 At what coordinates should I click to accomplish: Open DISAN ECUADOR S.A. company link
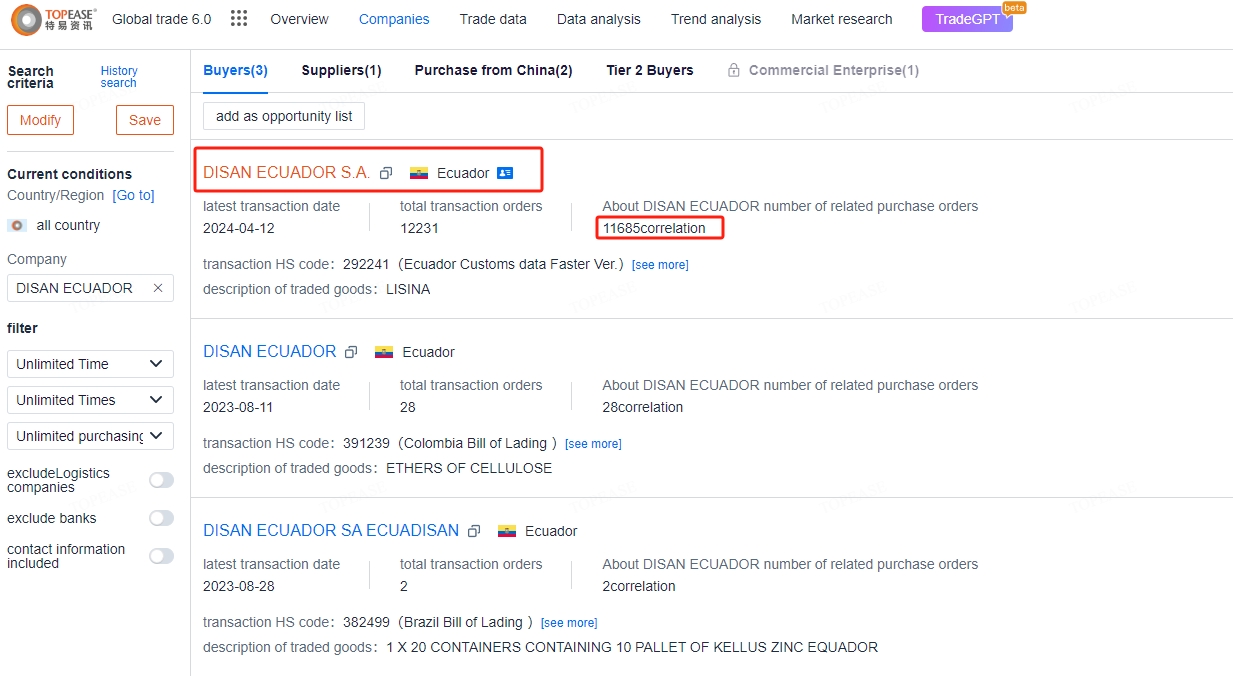pyautogui.click(x=286, y=173)
